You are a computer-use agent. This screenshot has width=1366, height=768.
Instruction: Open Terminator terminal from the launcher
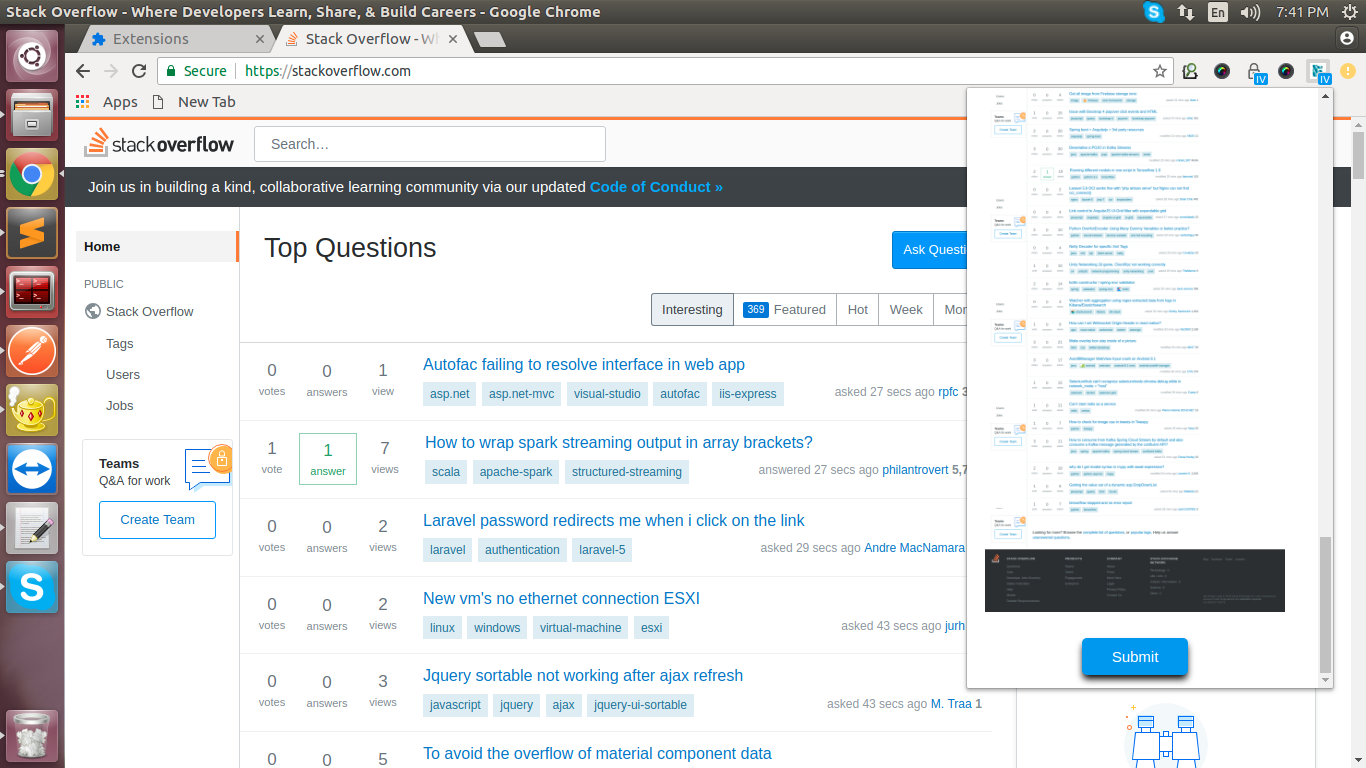[32, 292]
